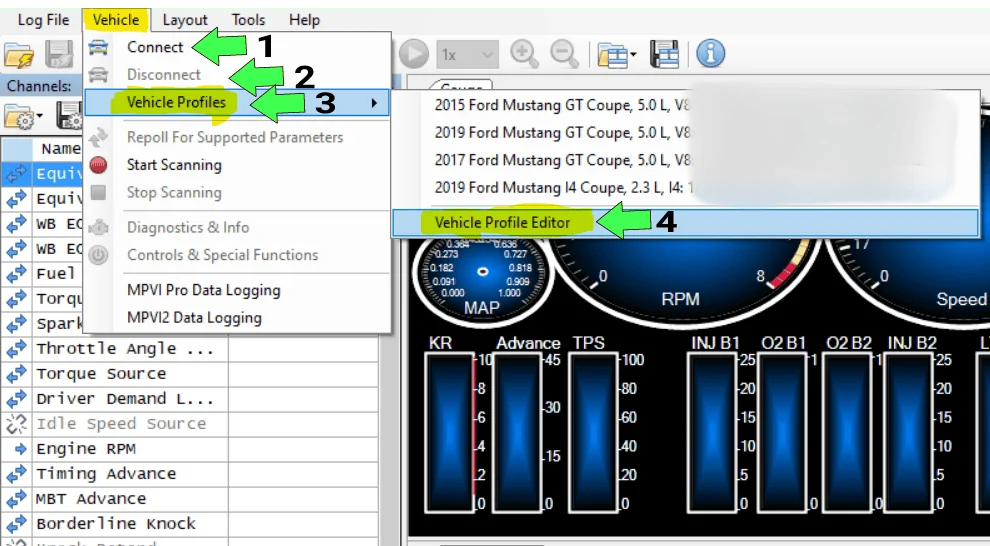Open the Log File menu
This screenshot has height=546, width=990.
pos(43,20)
